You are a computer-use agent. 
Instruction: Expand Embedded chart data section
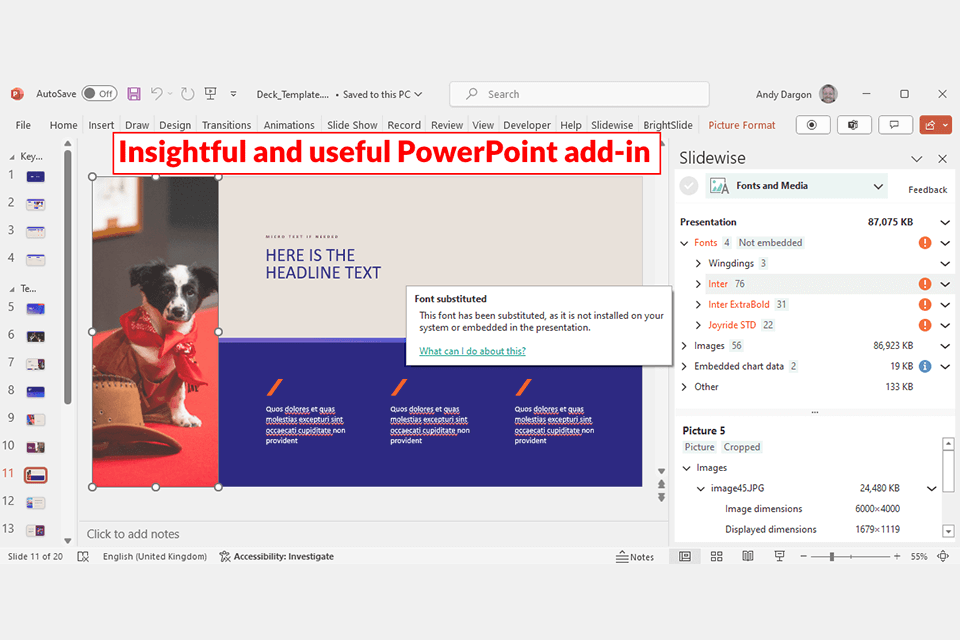tap(684, 366)
